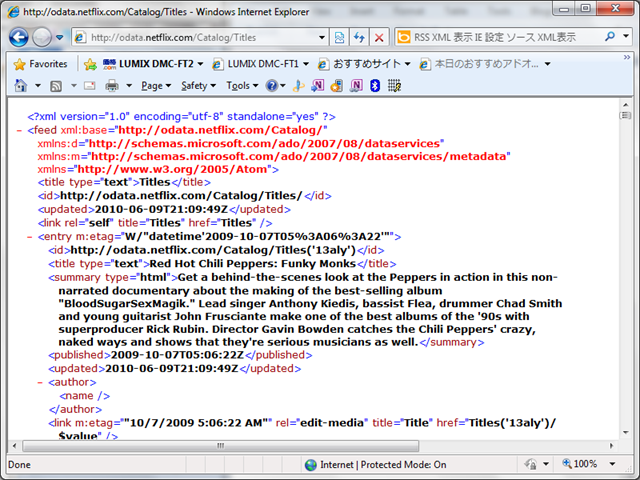Click the xml version declaration line
The image size is (640, 480).
tap(181, 117)
